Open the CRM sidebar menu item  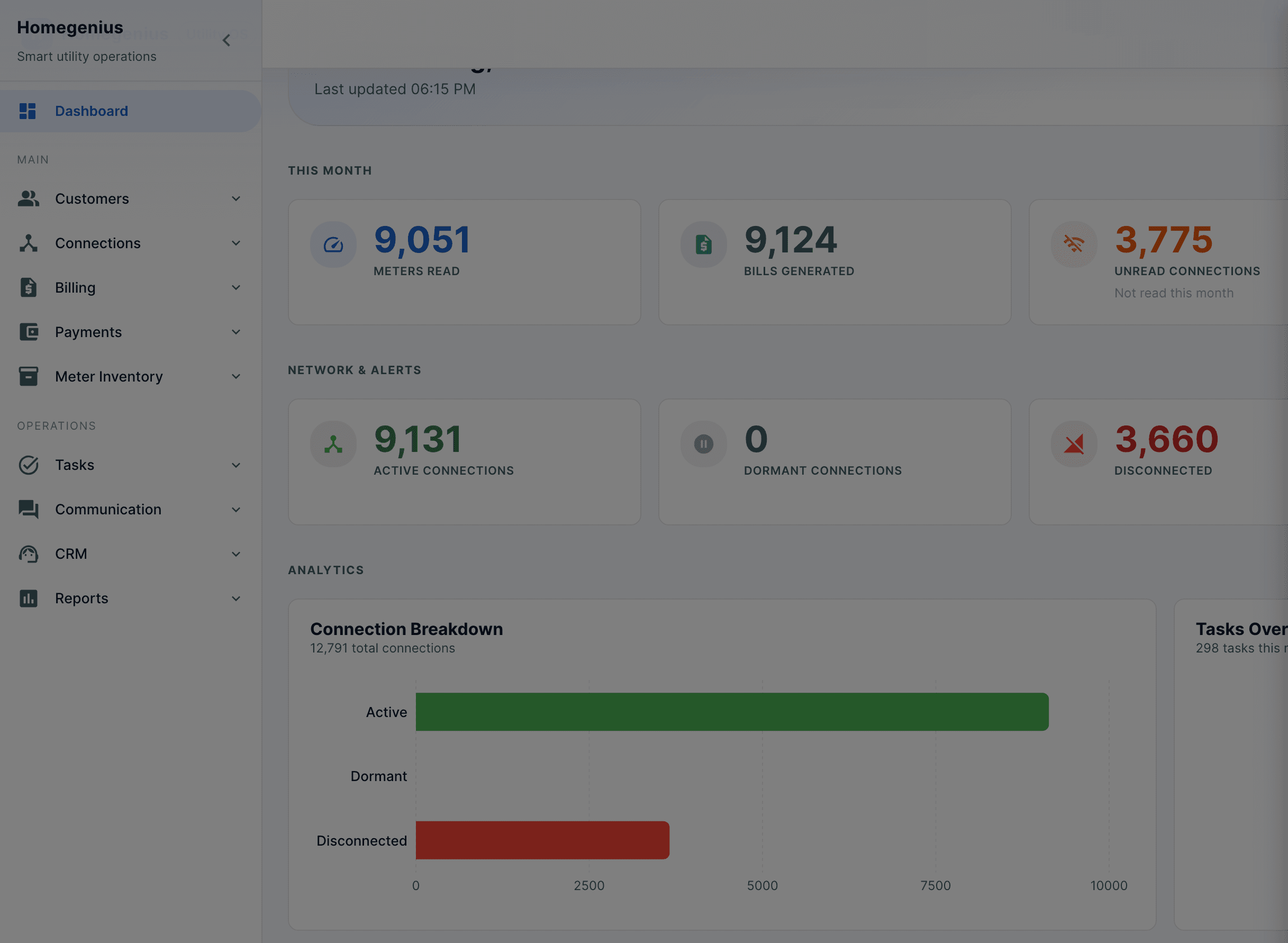[x=131, y=554]
